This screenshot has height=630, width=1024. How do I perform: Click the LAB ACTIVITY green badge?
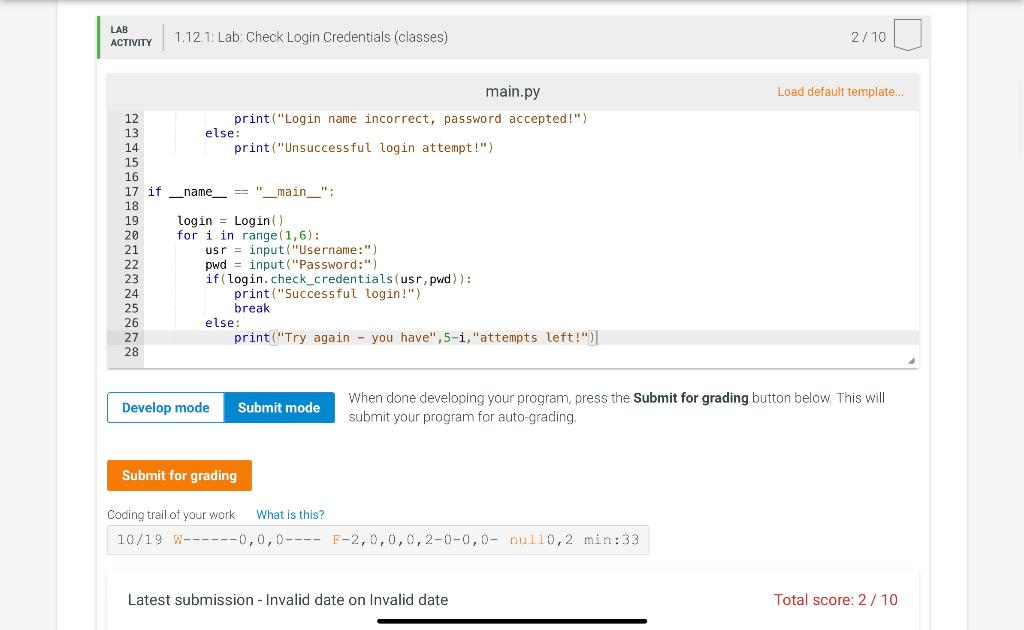pyautogui.click(x=130, y=37)
